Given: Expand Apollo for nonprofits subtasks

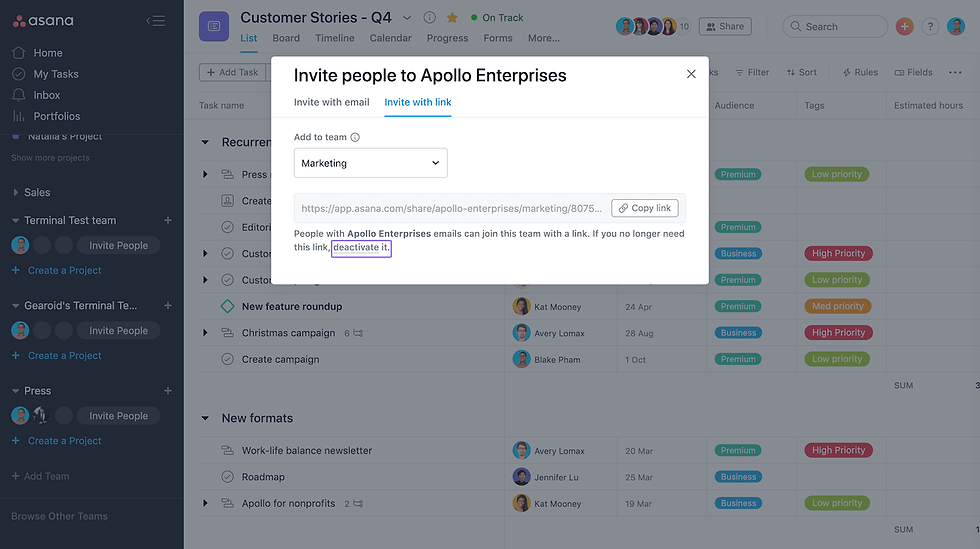Looking at the screenshot, I should [x=205, y=503].
